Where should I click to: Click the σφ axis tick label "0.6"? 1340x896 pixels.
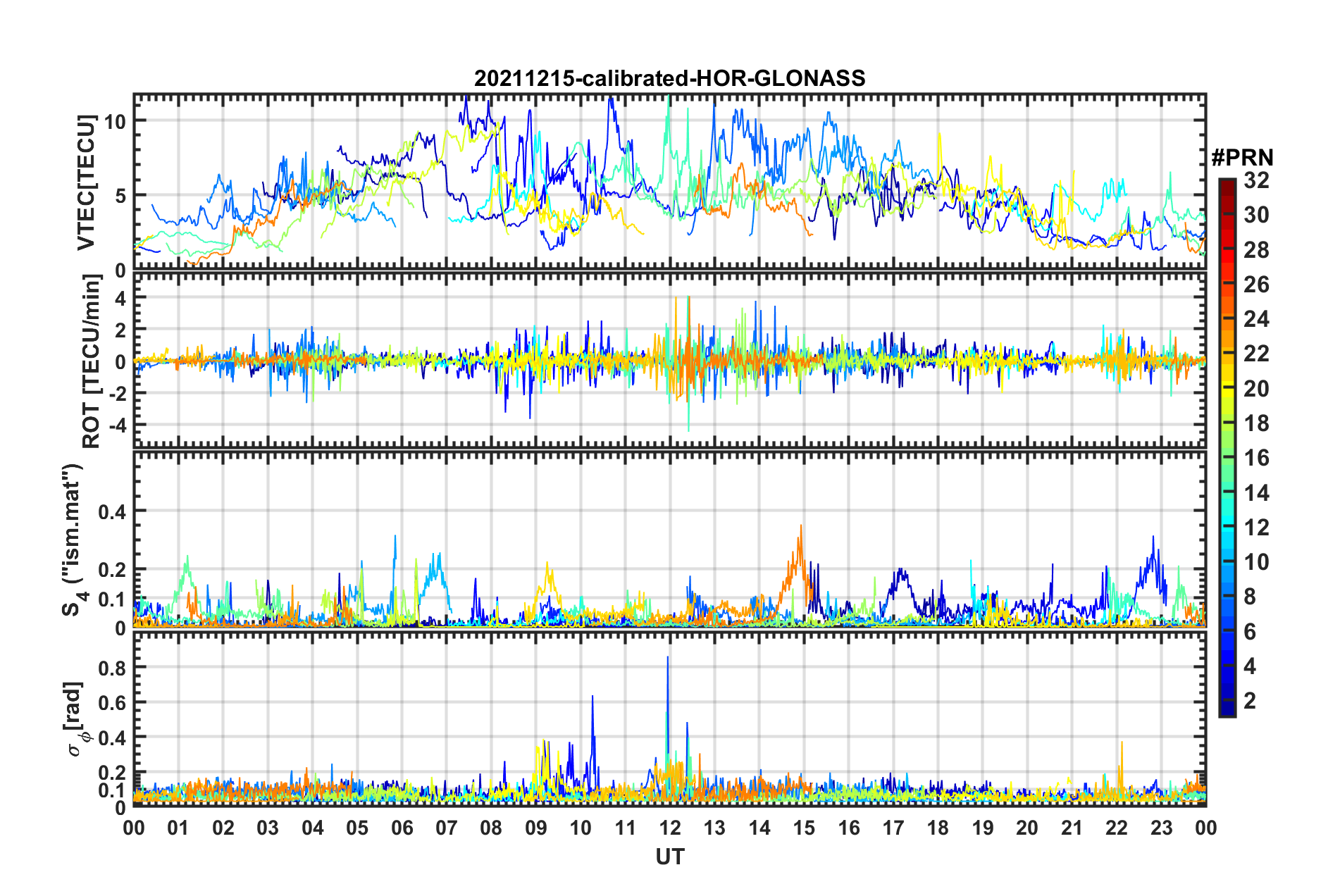(113, 703)
